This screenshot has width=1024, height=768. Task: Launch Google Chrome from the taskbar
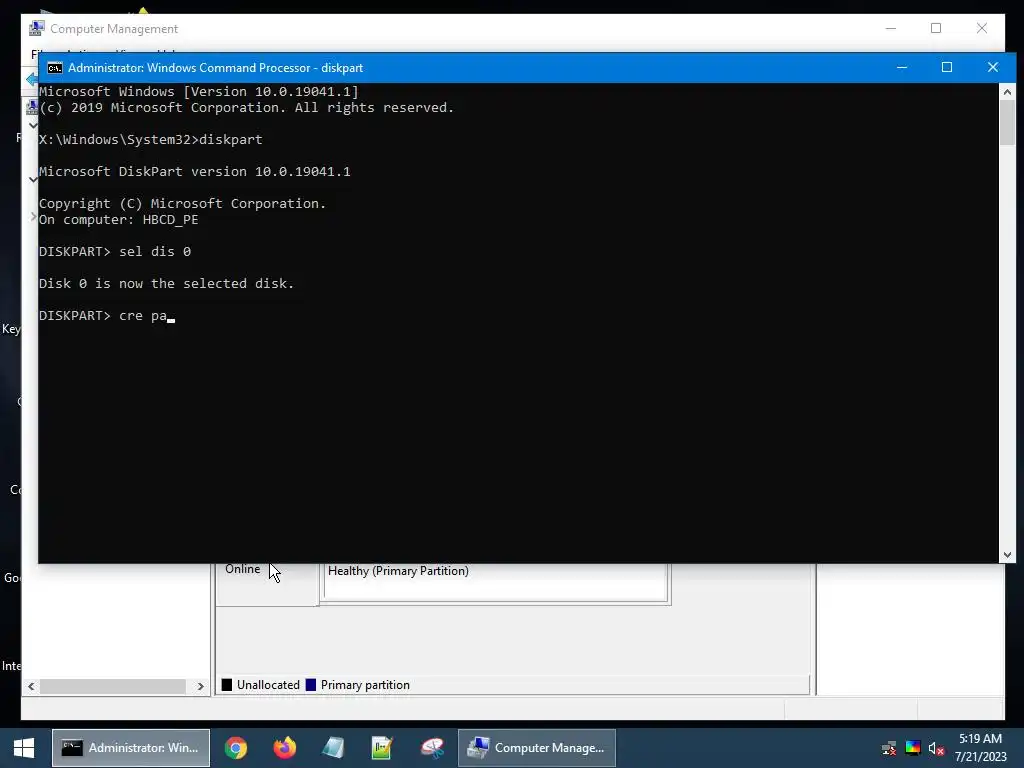[x=236, y=748]
